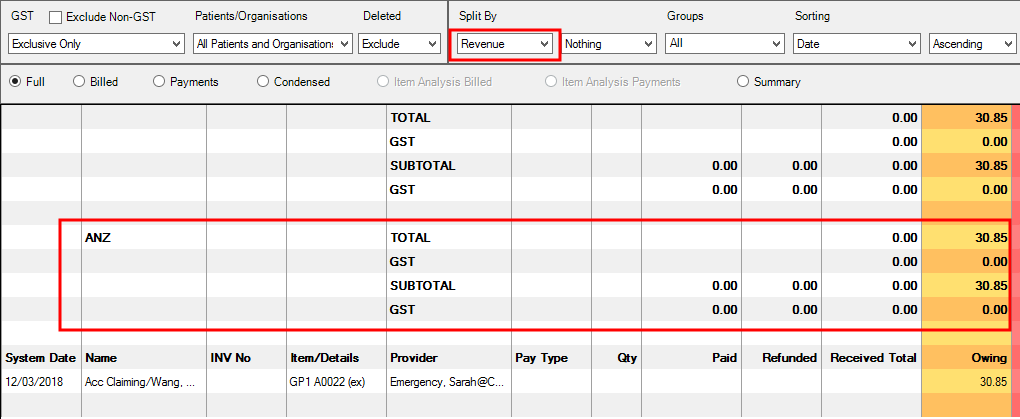Click the TOTAL label in ANZ row

click(410, 238)
